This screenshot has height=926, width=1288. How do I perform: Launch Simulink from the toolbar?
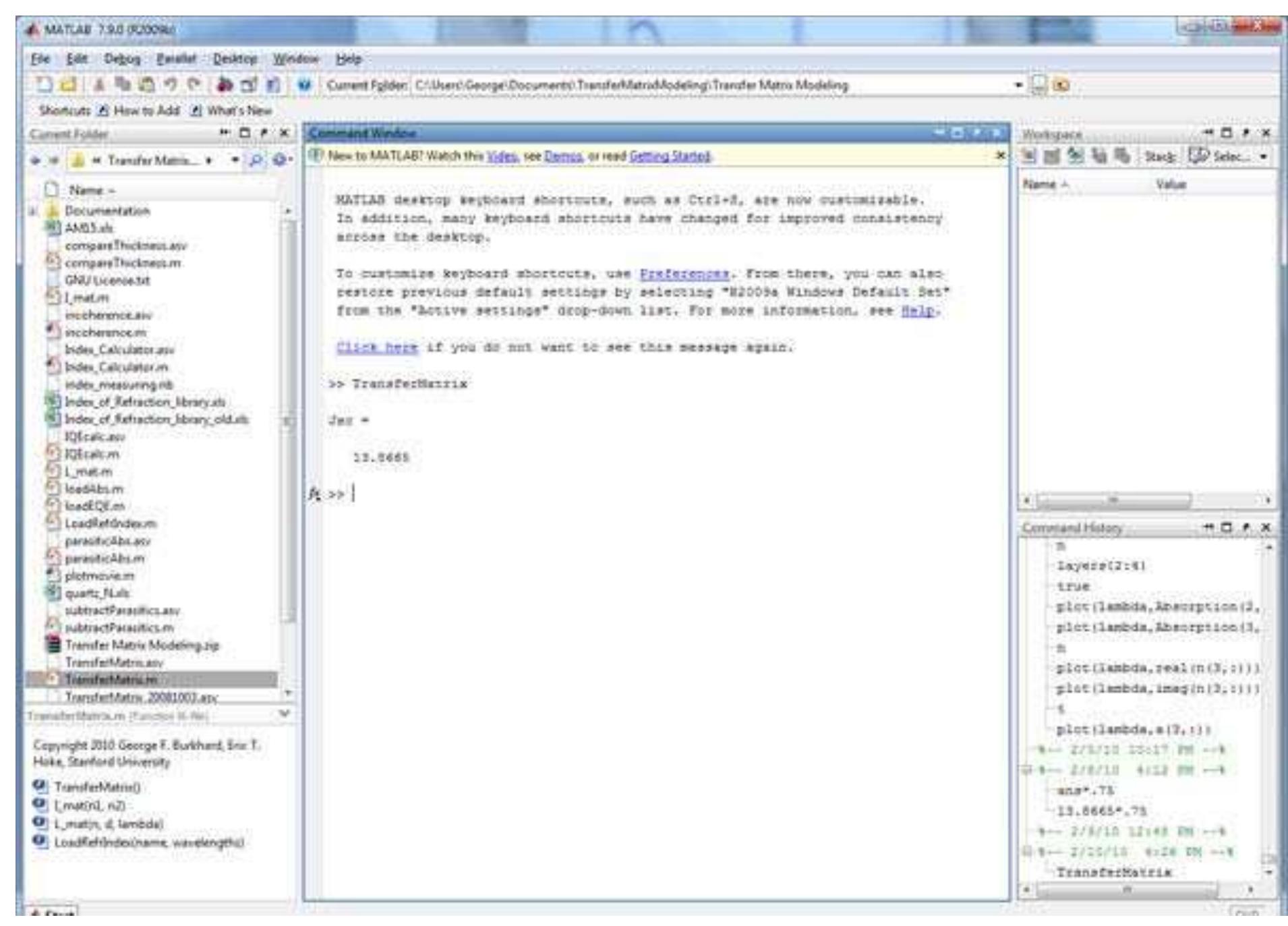[225, 85]
